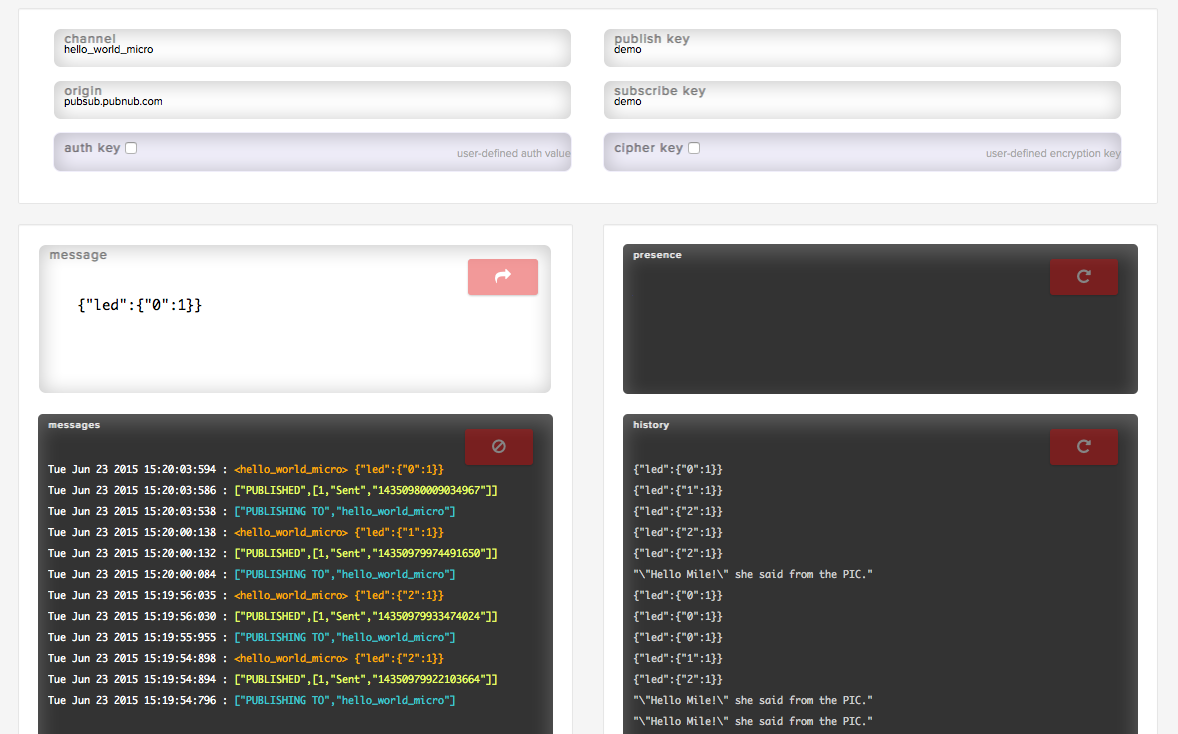Edit the channel field hello_world_micro
Screen dimensions: 1178x734
tap(312, 49)
